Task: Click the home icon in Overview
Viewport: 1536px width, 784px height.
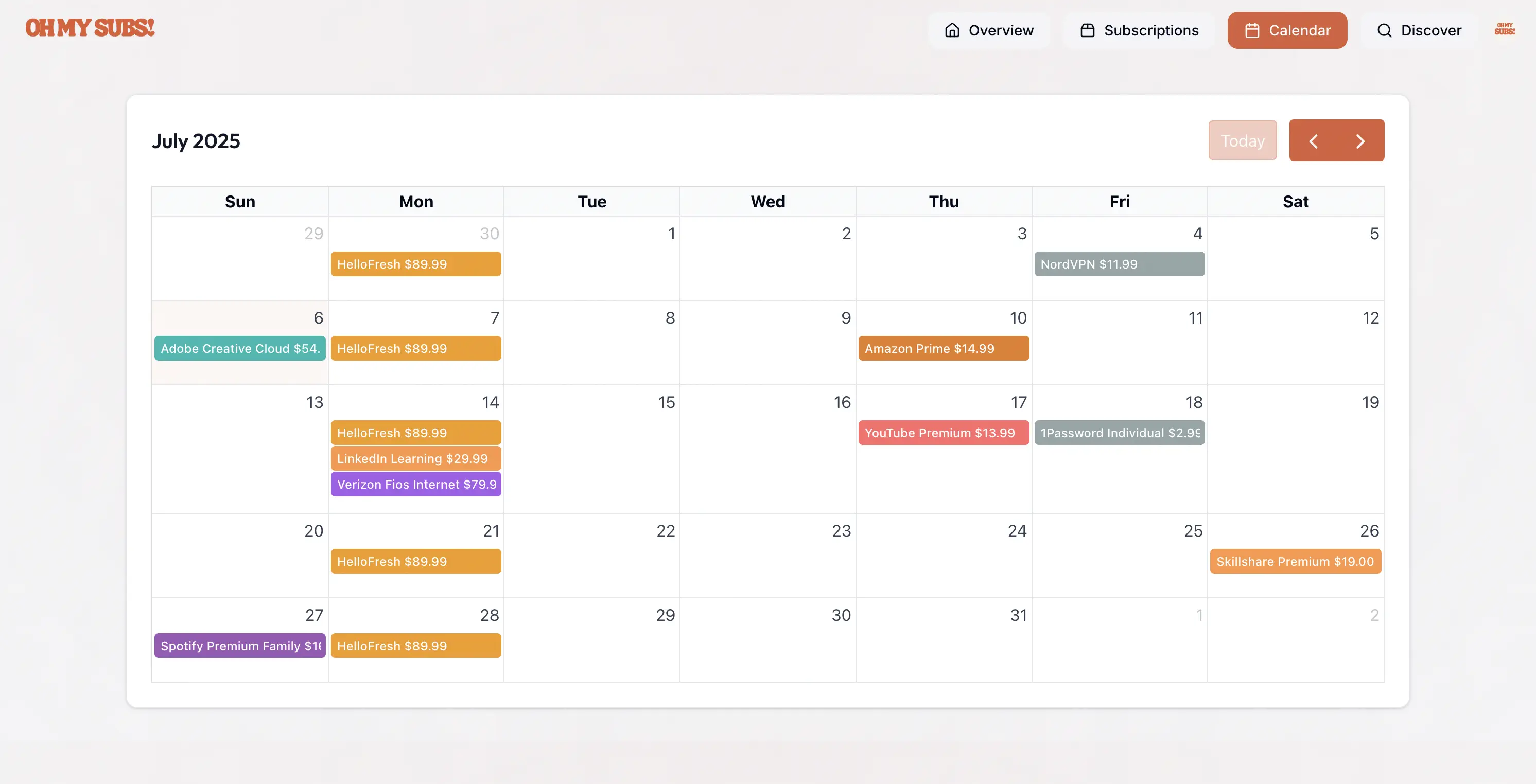Action: pos(952,30)
